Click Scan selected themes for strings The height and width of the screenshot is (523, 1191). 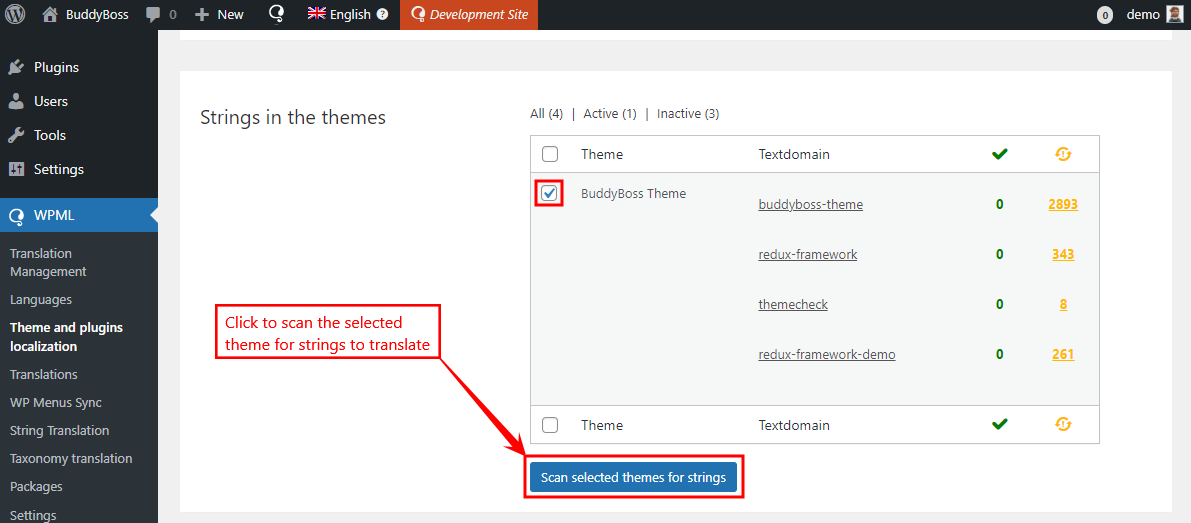pyautogui.click(x=633, y=477)
